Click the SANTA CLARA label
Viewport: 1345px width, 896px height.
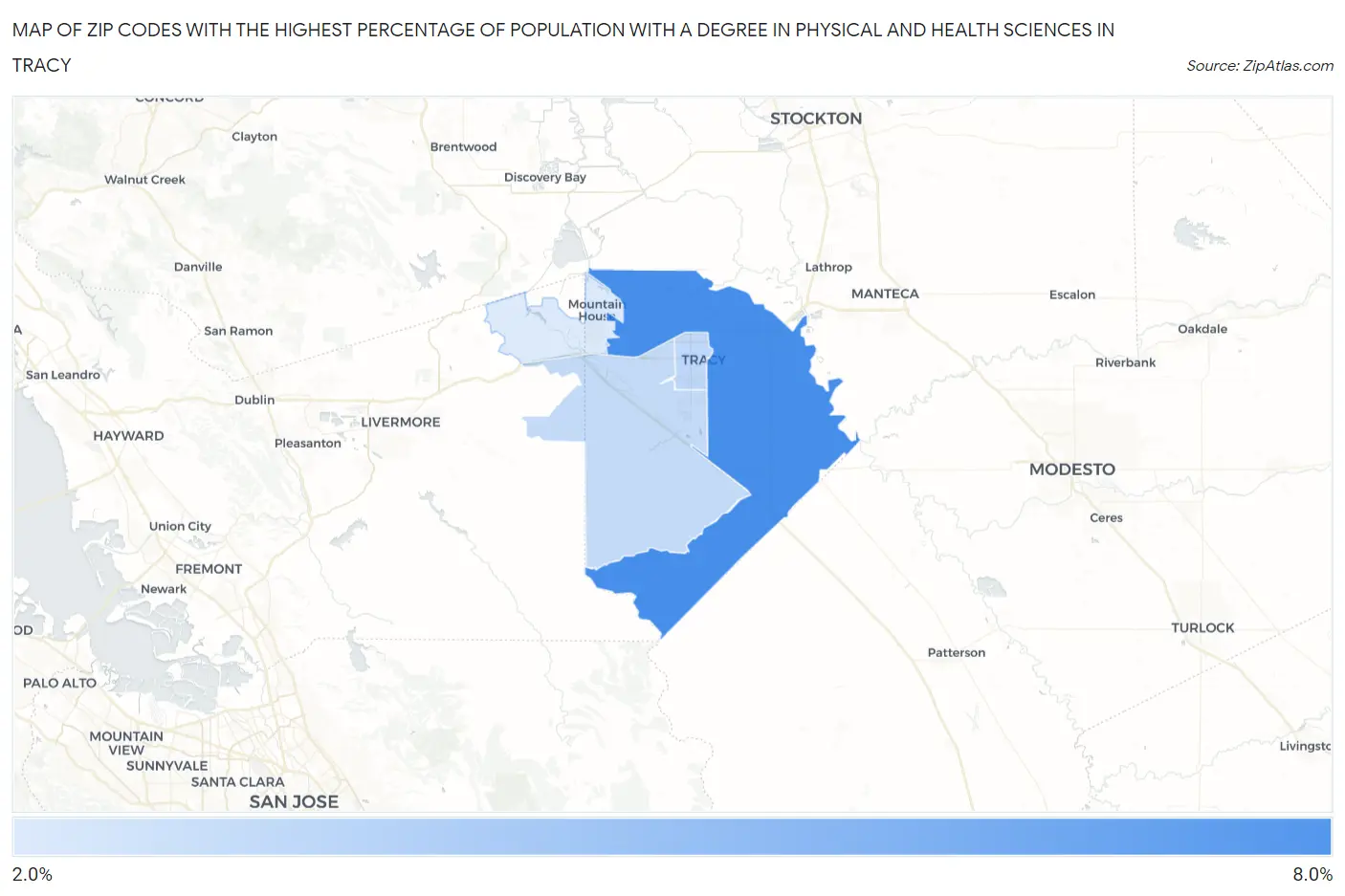click(237, 782)
